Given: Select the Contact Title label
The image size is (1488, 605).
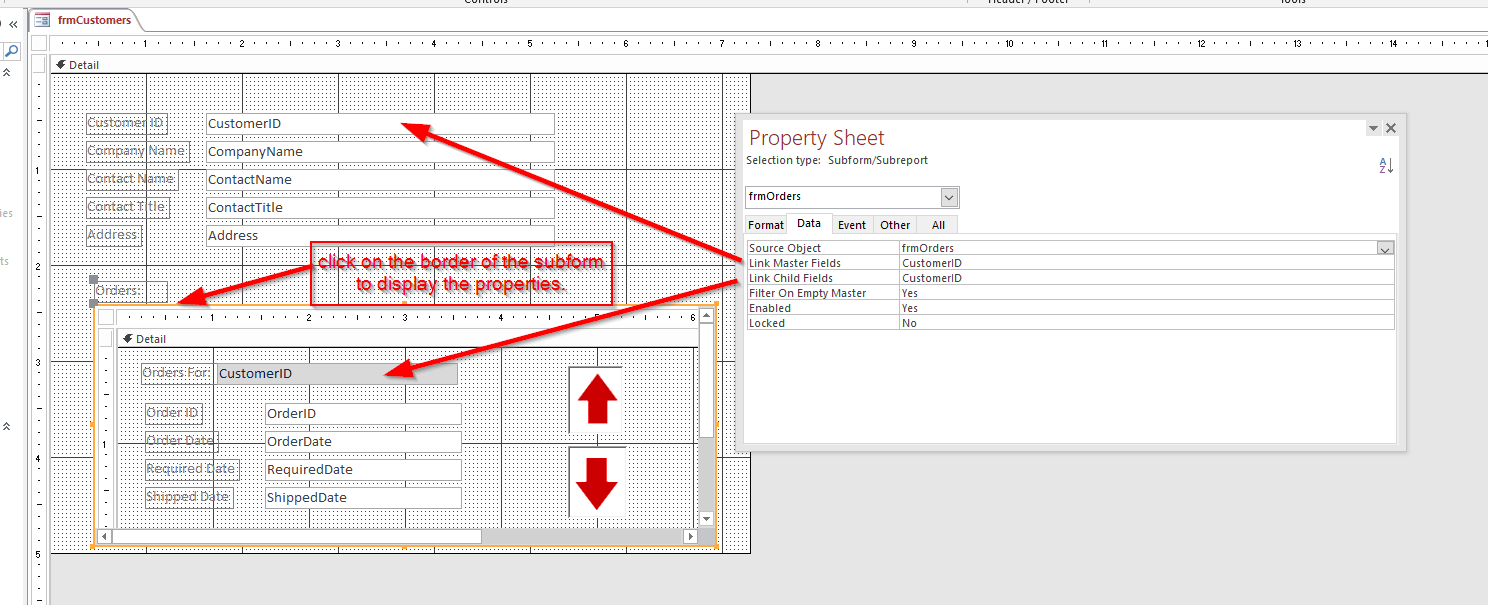Looking at the screenshot, I should coord(128,208).
